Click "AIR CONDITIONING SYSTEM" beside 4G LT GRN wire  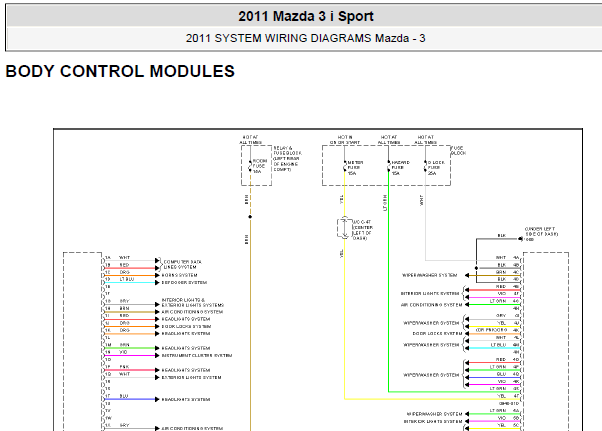(x=431, y=305)
